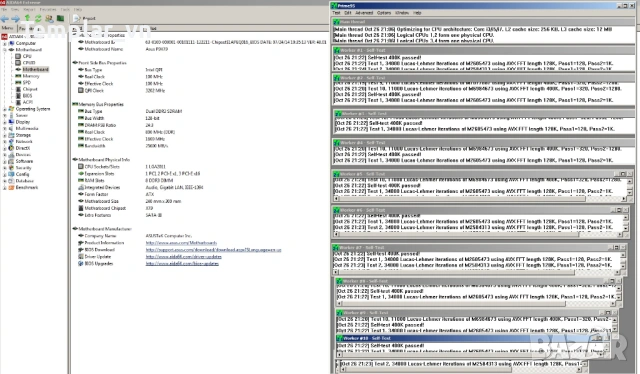Image resolution: width=640 pixels, height=374 pixels.
Task: Expand the Network tree node
Action: point(4,142)
